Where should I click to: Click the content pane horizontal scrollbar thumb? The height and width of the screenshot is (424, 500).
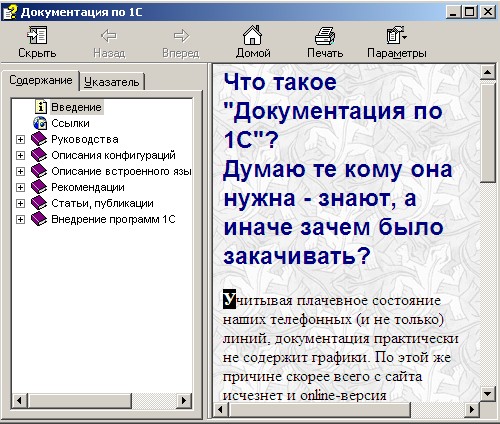[319, 409]
